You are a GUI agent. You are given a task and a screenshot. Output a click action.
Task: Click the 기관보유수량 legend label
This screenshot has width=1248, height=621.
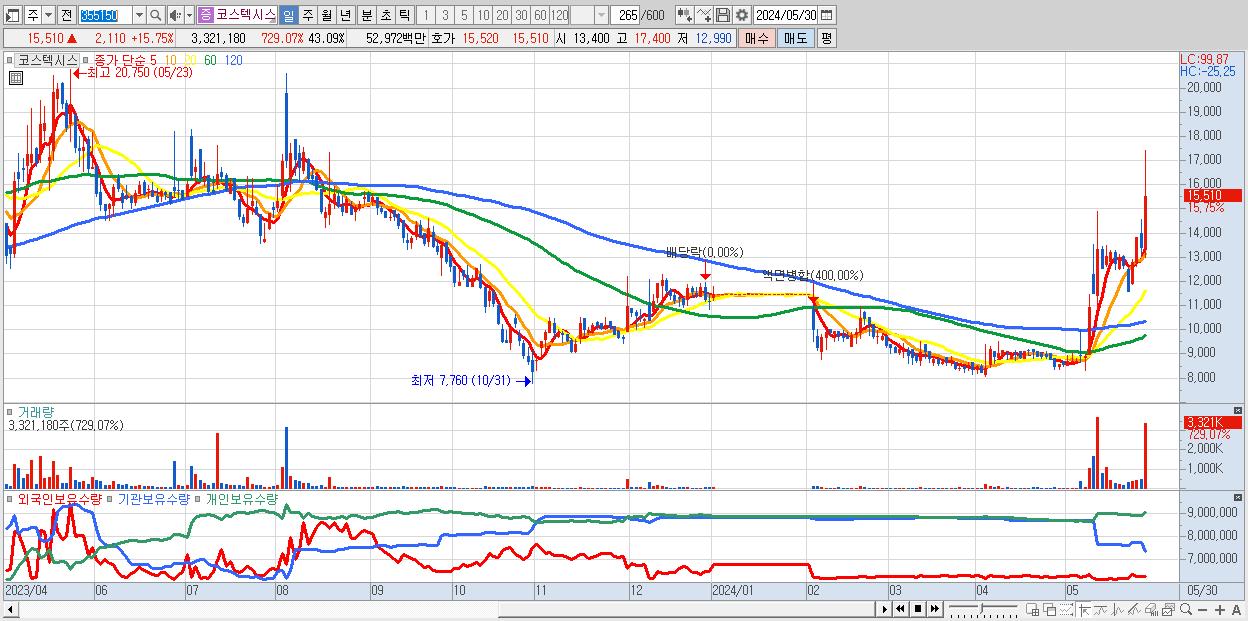click(x=153, y=498)
